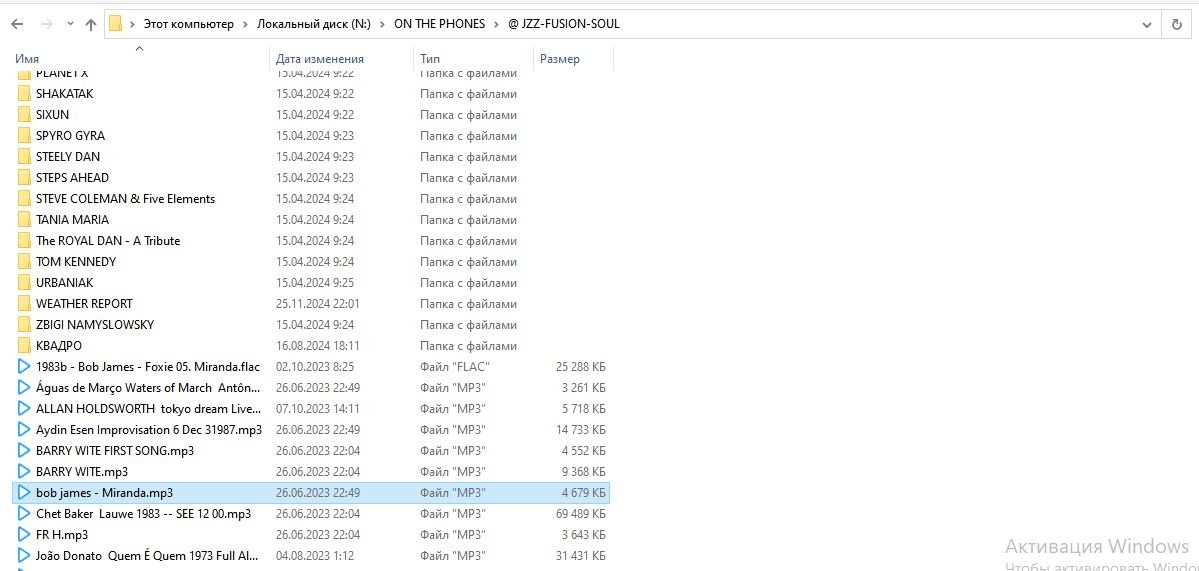
Task: Click size 31 431 КБ of João Donato file
Action: click(580, 556)
